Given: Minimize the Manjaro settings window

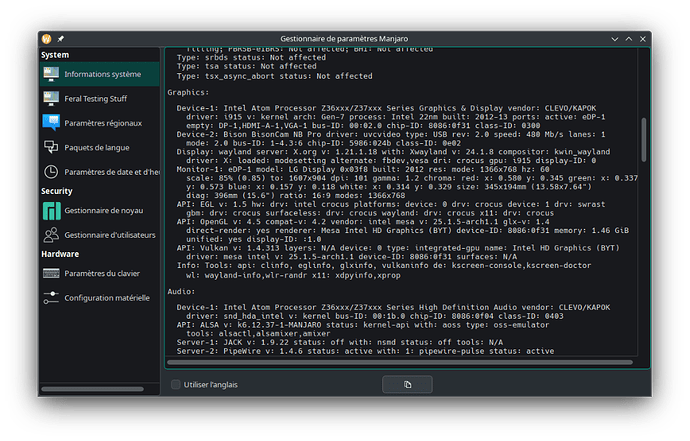Looking at the screenshot, I should coord(615,39).
